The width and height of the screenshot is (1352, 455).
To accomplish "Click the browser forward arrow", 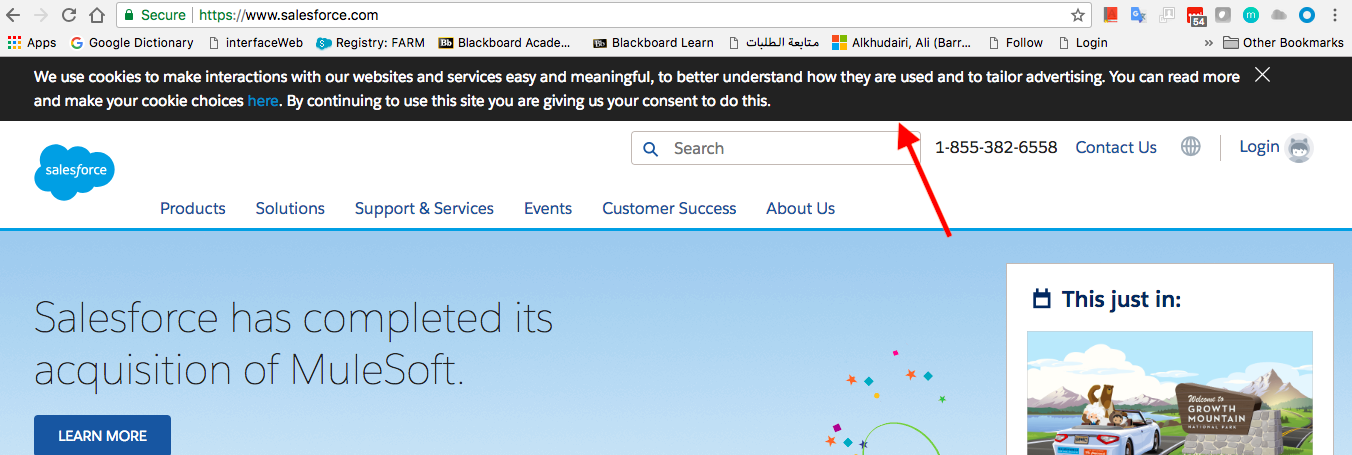I will (41, 15).
